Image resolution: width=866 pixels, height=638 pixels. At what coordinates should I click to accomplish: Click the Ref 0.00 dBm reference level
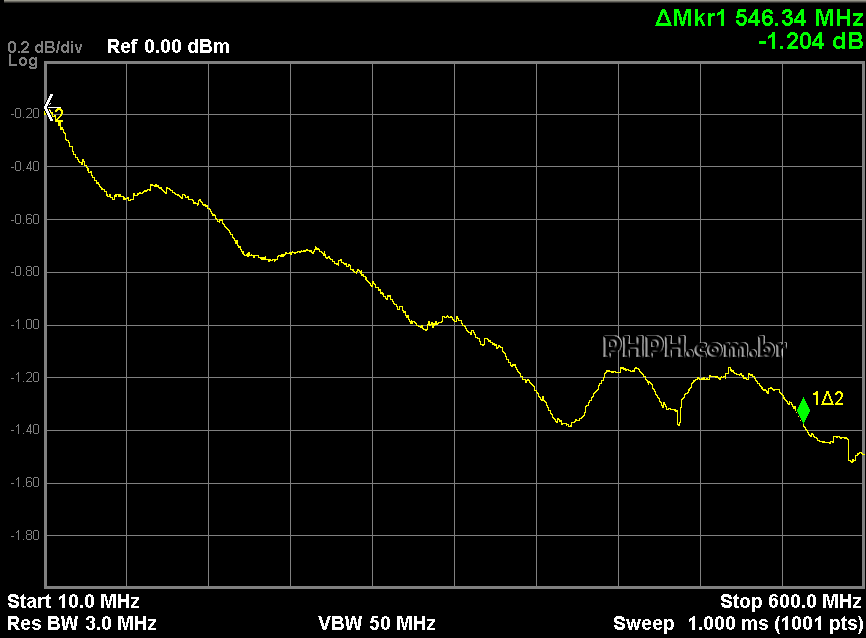pyautogui.click(x=168, y=46)
